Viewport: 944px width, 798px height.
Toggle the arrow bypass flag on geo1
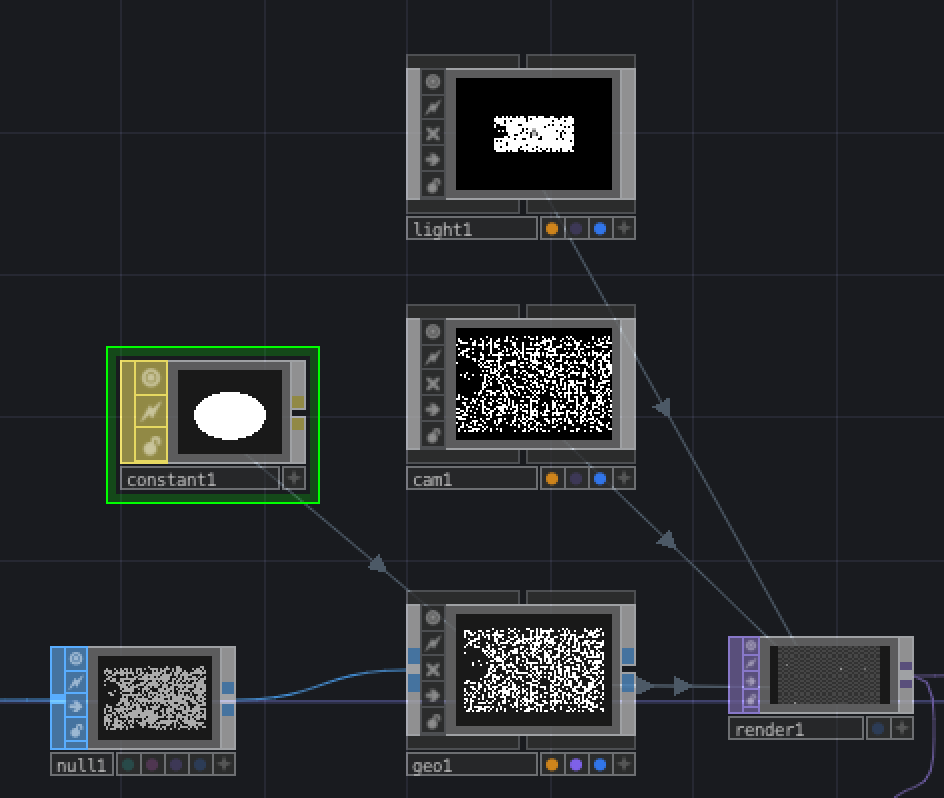[433, 696]
